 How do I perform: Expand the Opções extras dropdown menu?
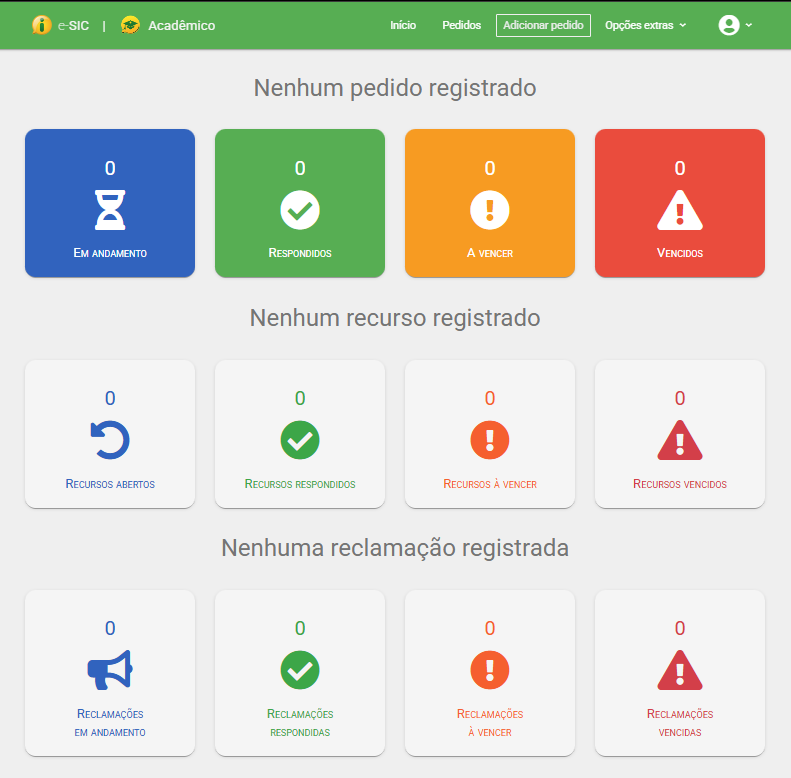point(645,25)
